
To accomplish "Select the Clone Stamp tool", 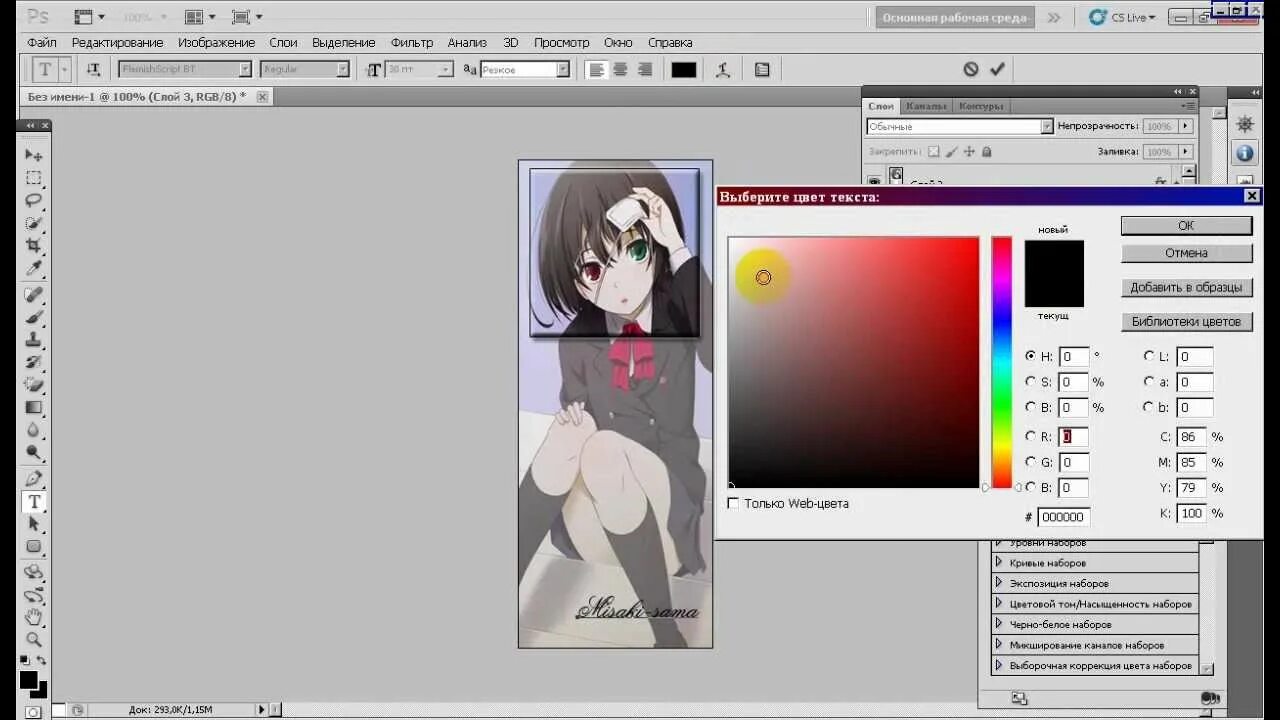I will 34,340.
